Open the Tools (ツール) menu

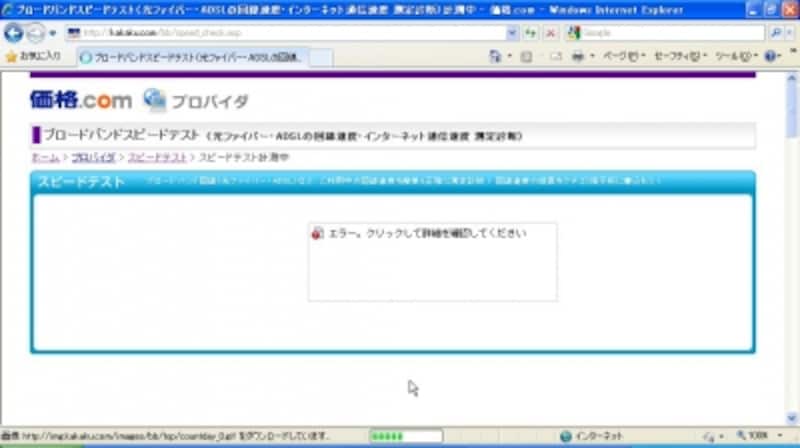[x=736, y=56]
